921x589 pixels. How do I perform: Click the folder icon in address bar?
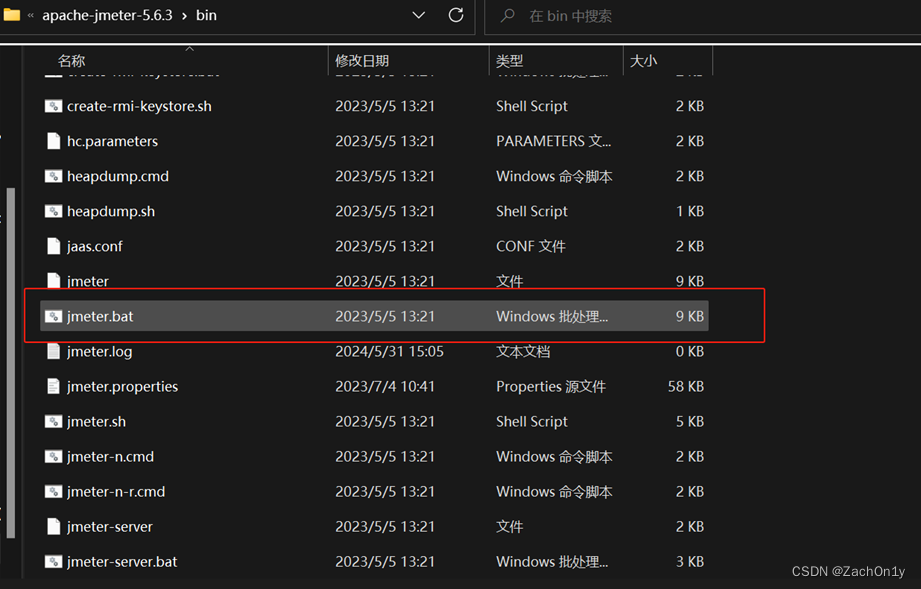pyautogui.click(x=12, y=15)
